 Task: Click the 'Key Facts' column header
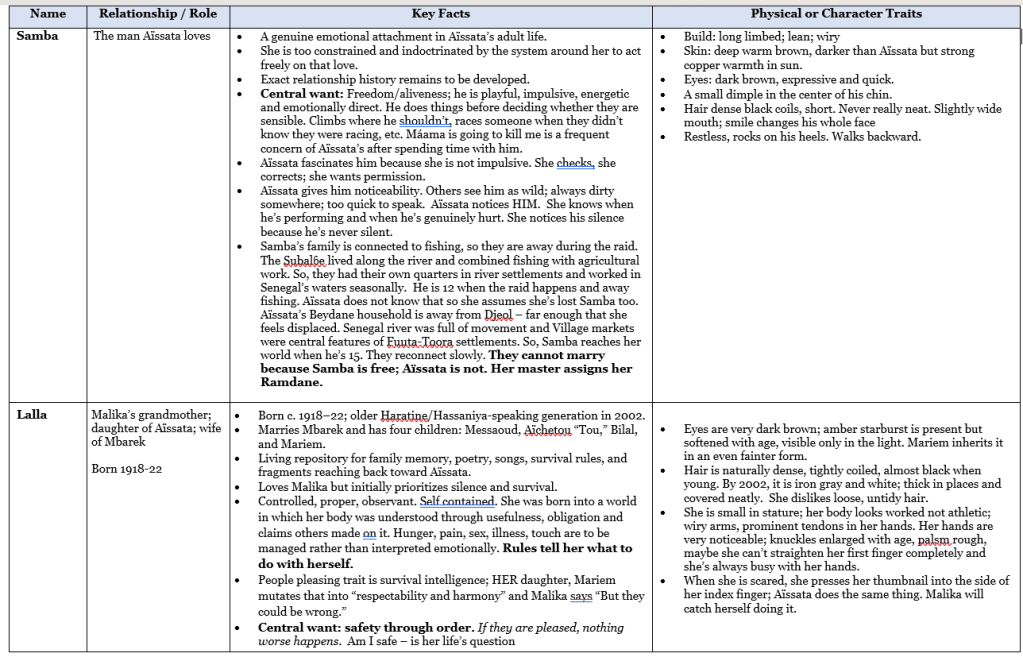pos(440,14)
